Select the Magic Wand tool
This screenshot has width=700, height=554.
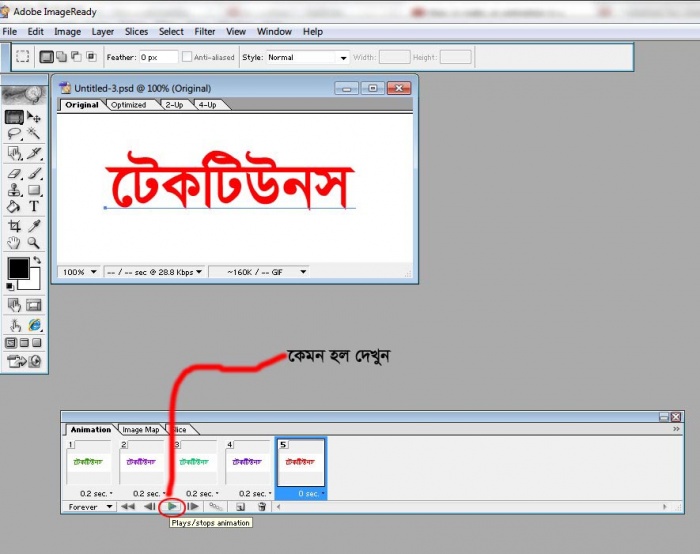coord(34,133)
